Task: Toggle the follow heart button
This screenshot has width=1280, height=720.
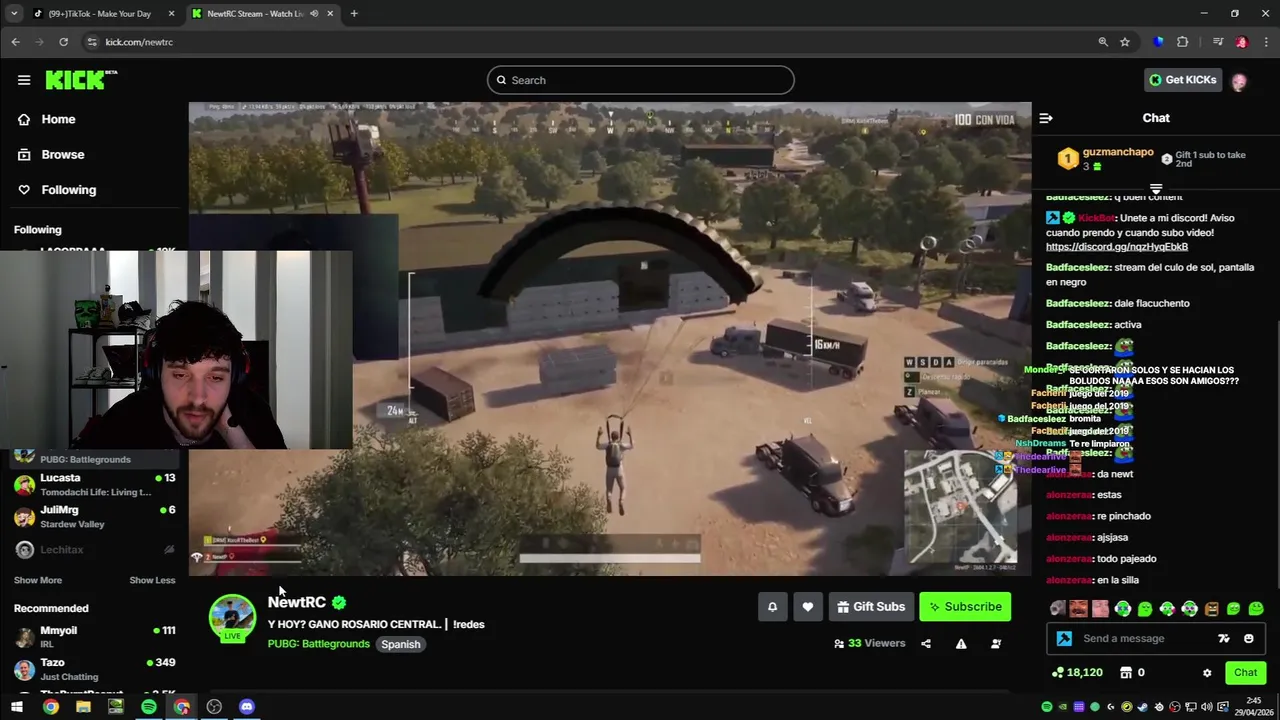Action: (808, 607)
